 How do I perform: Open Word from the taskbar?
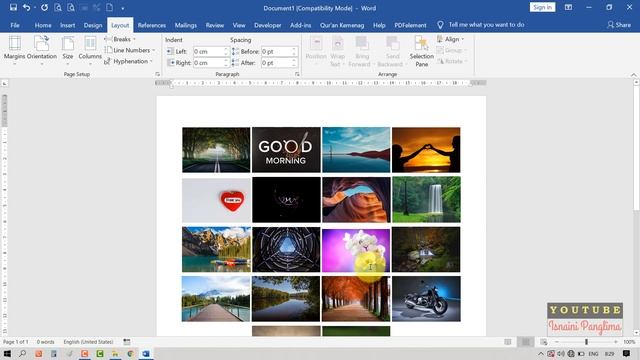146,353
